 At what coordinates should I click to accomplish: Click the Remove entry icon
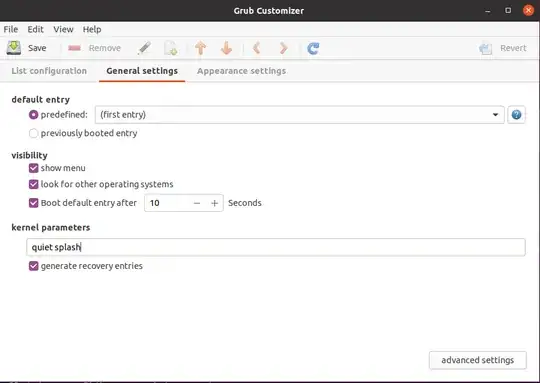pyautogui.click(x=74, y=48)
